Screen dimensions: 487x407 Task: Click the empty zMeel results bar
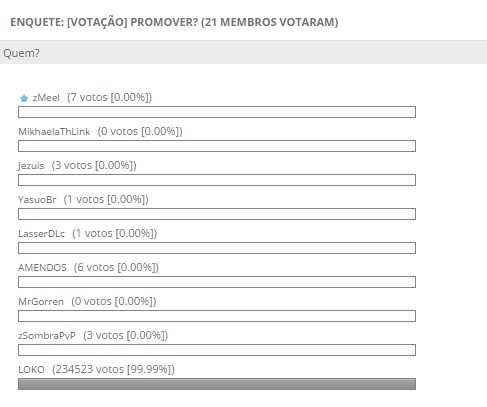click(x=217, y=112)
